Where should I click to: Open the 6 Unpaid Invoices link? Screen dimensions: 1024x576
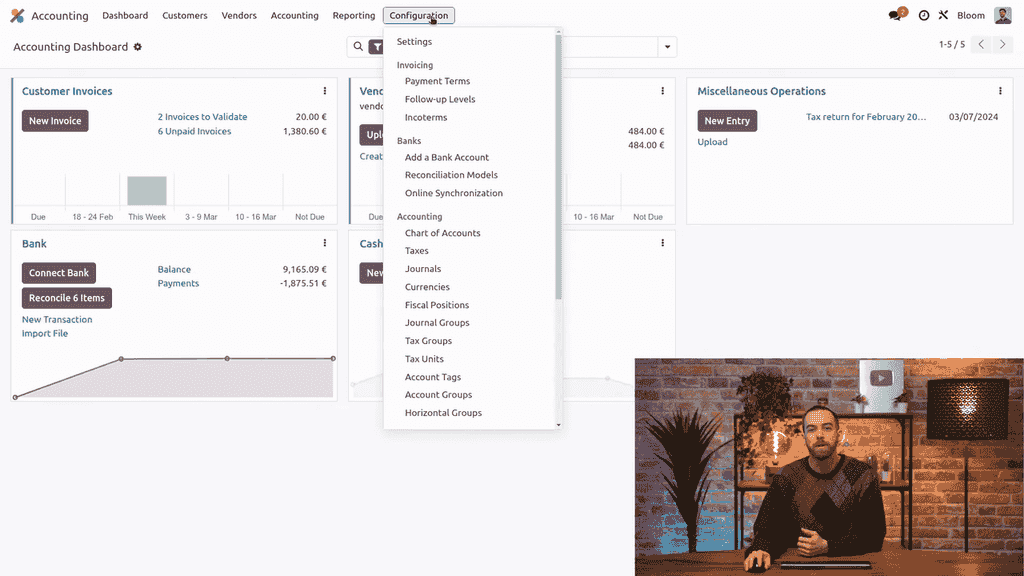coord(194,131)
